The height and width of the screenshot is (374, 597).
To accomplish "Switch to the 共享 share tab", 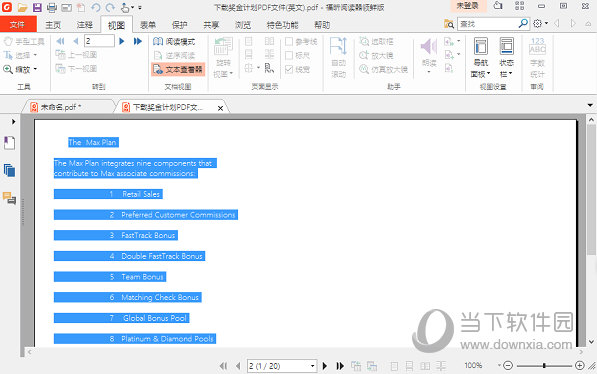I will tap(211, 25).
